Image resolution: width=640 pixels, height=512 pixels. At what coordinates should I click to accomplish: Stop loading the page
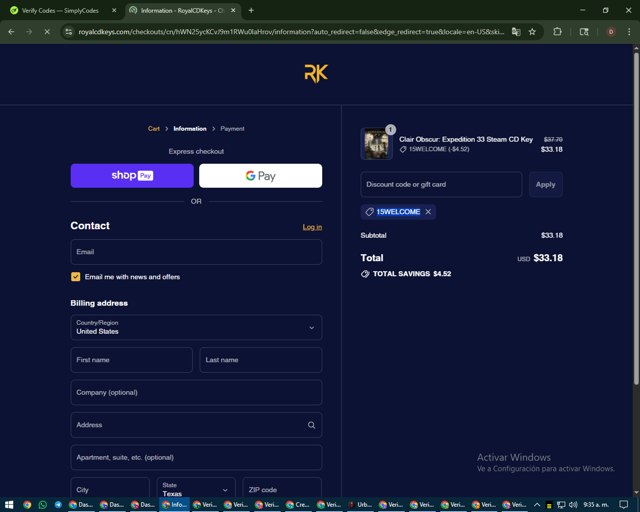47,31
